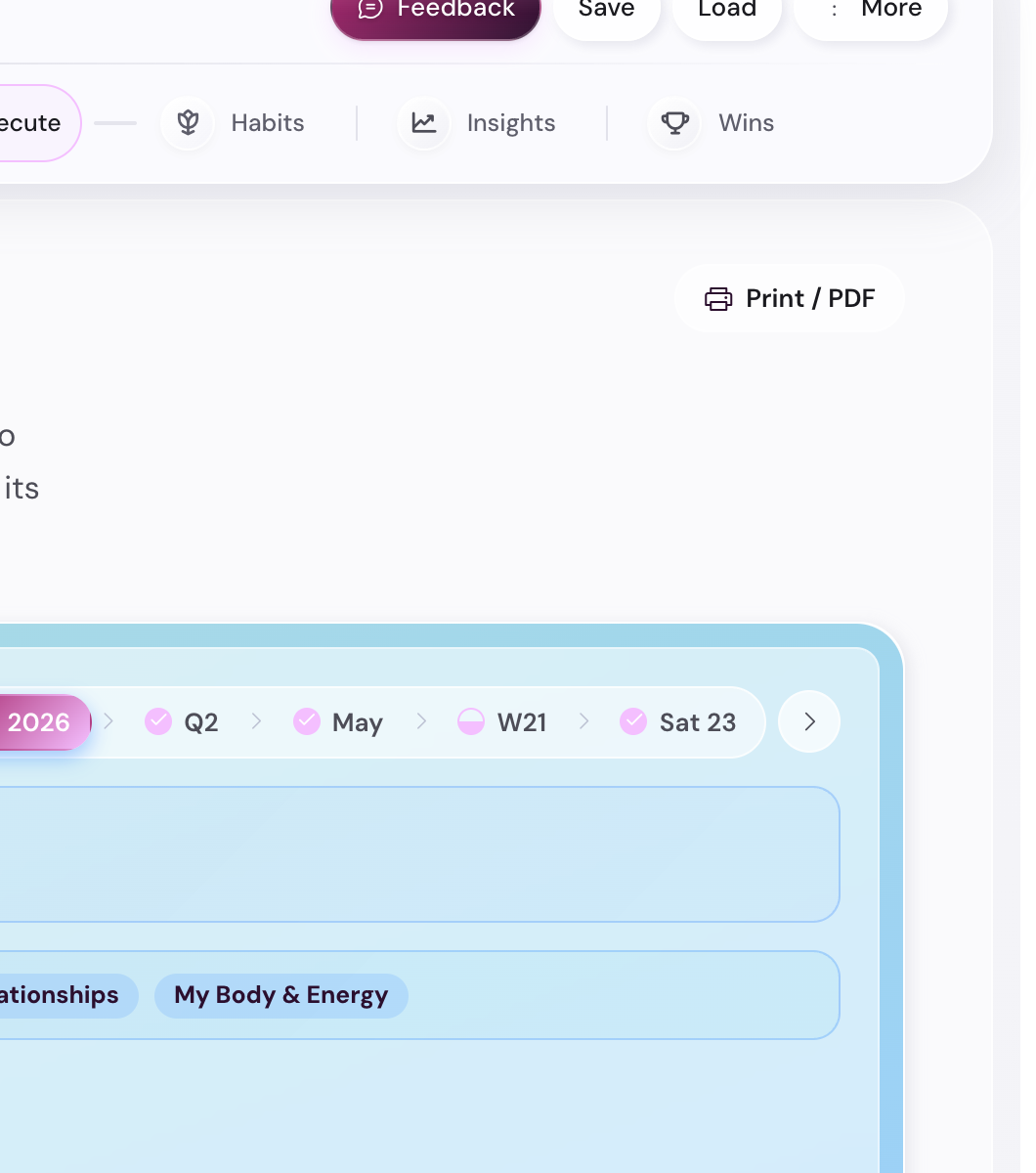The height and width of the screenshot is (1173, 1036).
Task: Click the W21 half-filled circle icon
Action: click(x=471, y=721)
